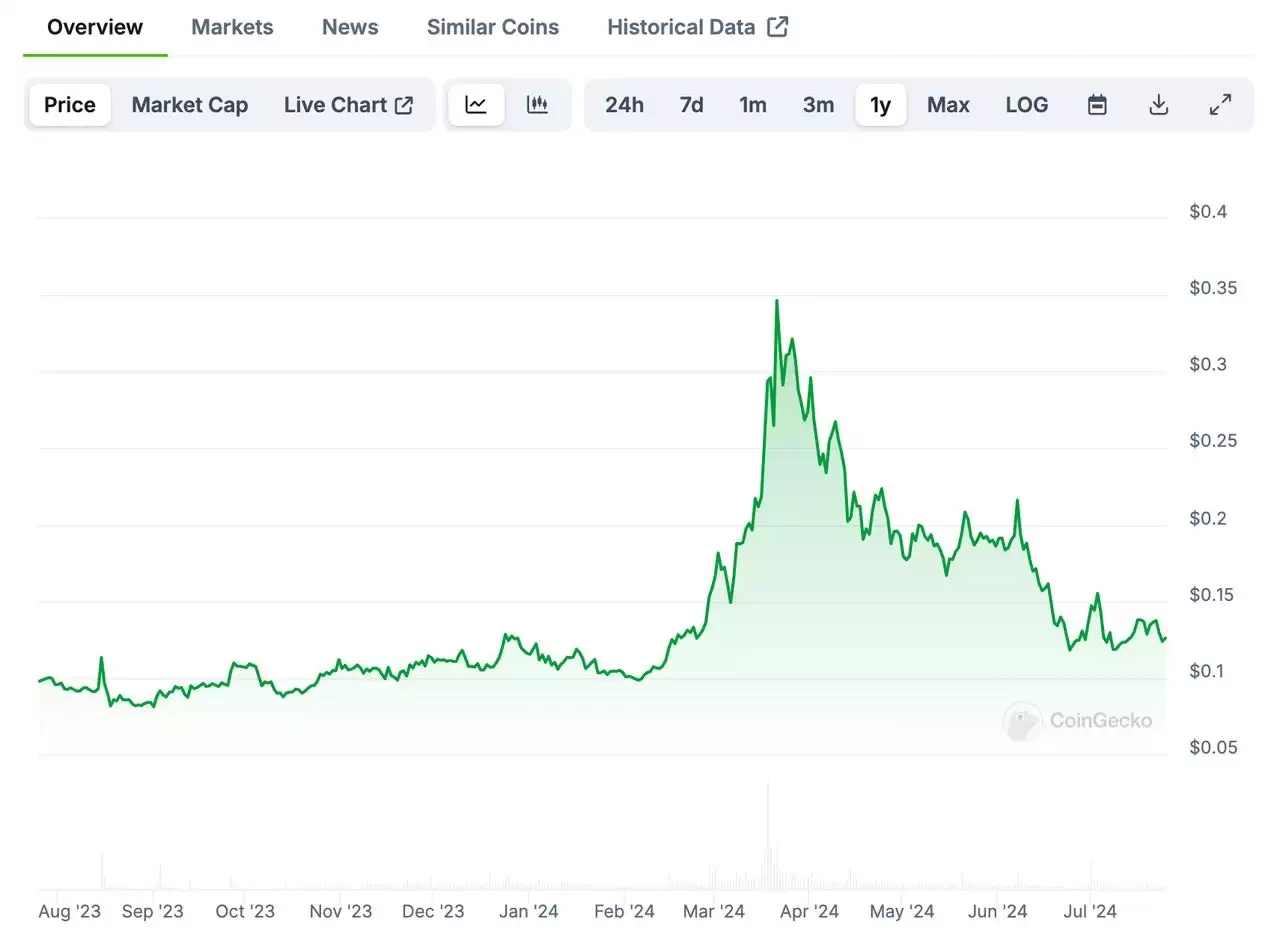Download the chart using the download icon

[1158, 104]
